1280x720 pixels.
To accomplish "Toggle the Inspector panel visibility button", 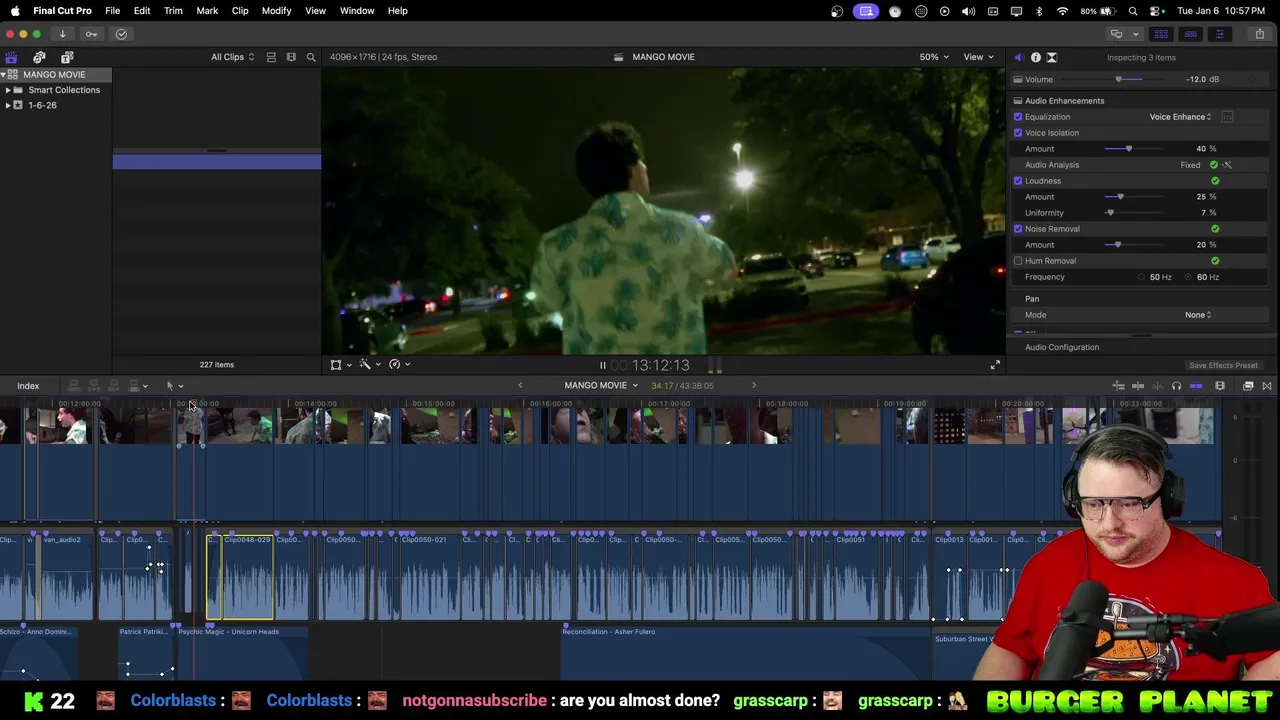I will [x=1219, y=34].
